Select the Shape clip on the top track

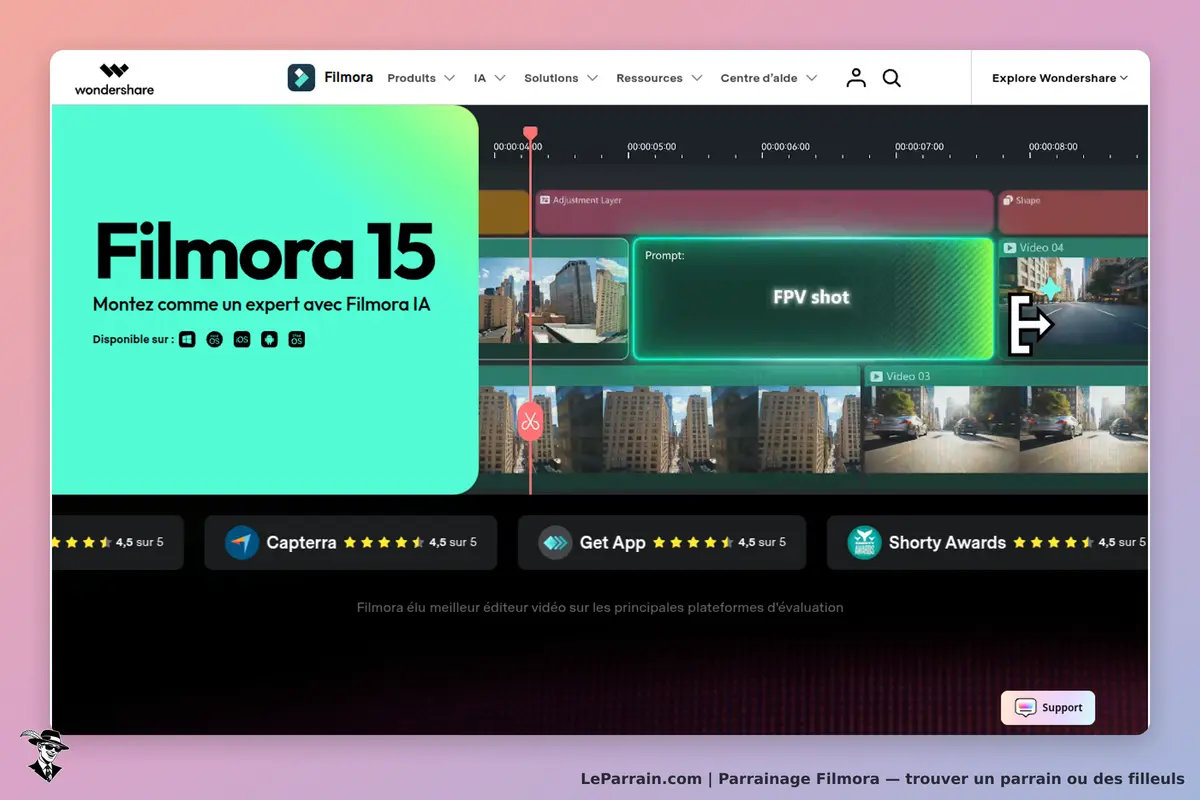[x=1073, y=212]
